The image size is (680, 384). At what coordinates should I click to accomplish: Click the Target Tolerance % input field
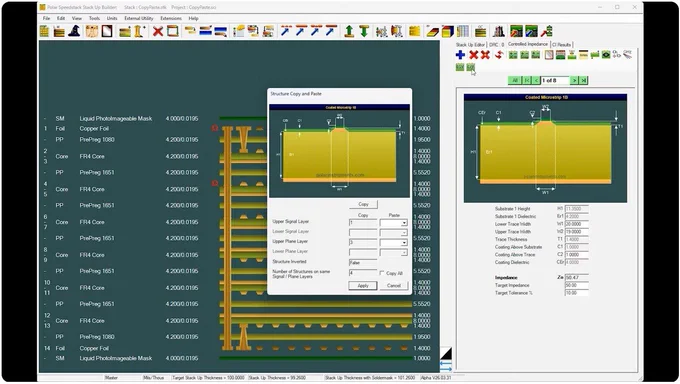click(x=576, y=293)
